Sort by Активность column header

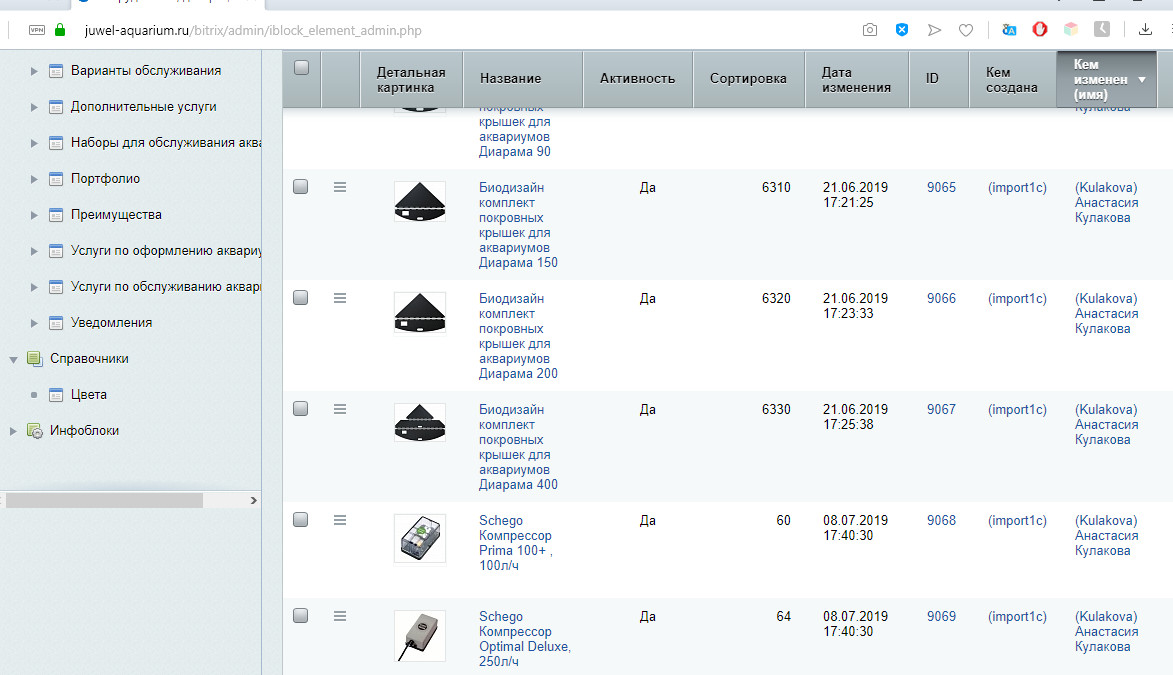click(x=637, y=79)
